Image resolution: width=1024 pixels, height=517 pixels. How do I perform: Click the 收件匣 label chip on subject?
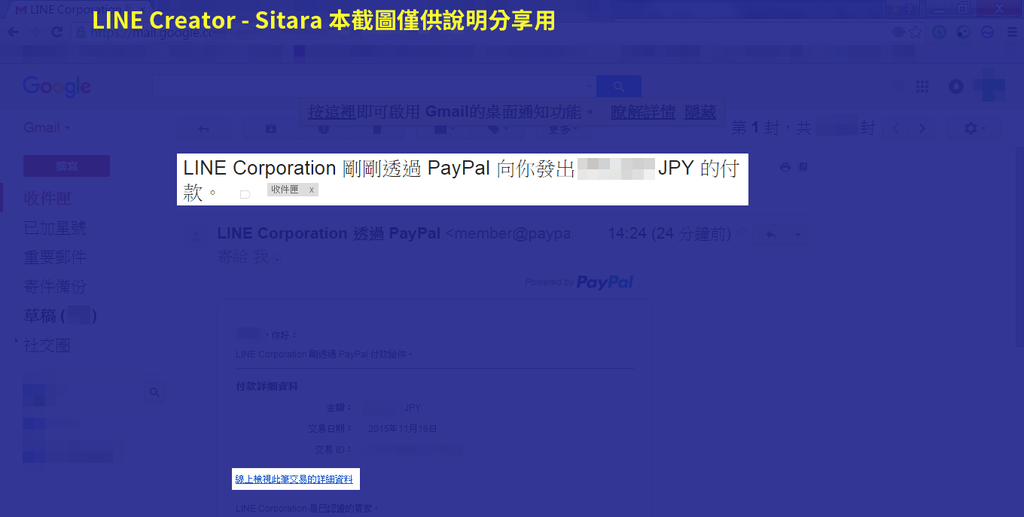[285, 190]
